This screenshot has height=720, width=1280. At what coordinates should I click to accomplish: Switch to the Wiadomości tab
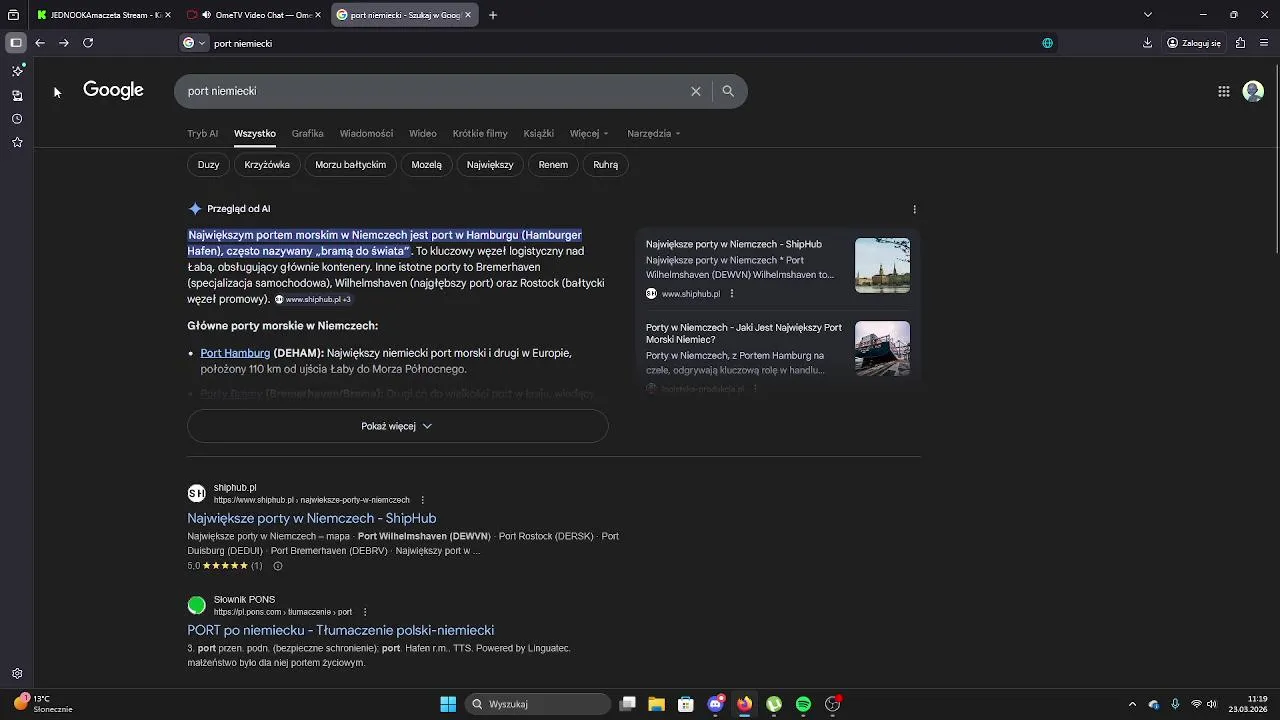pos(366,133)
